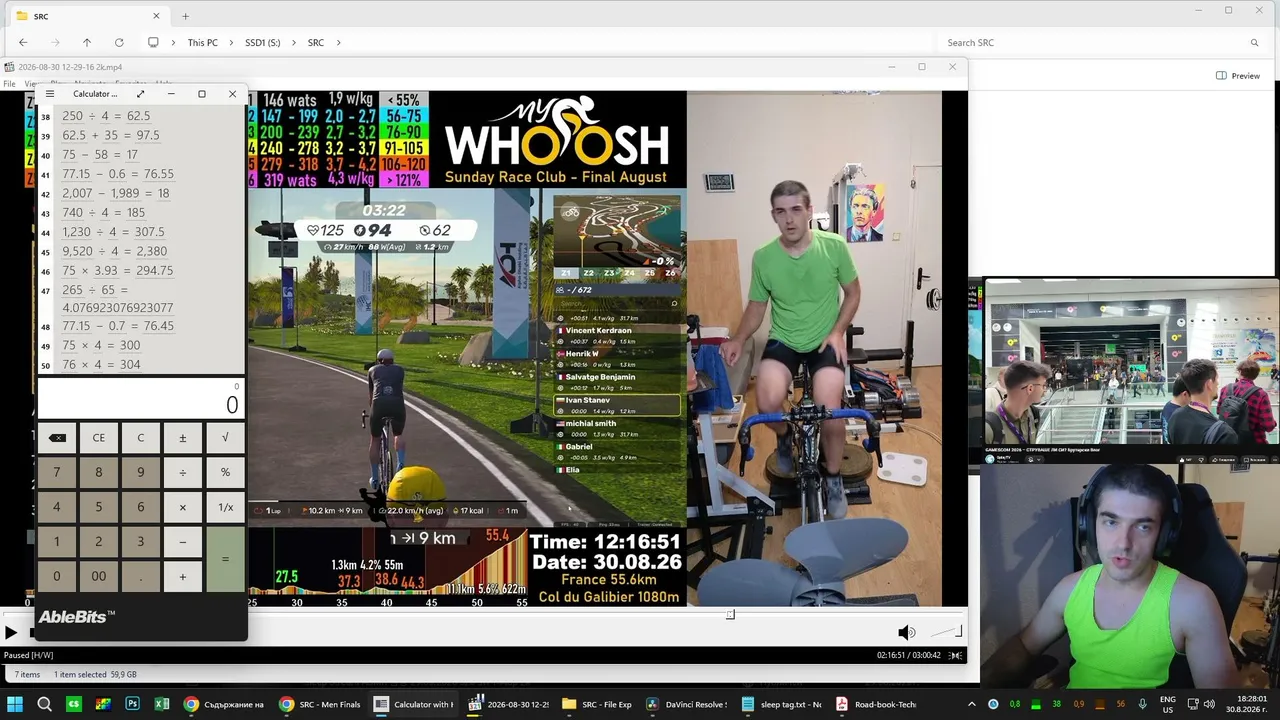Screen dimensions: 1280x720
Task: Click the square root key
Action: tap(225, 438)
